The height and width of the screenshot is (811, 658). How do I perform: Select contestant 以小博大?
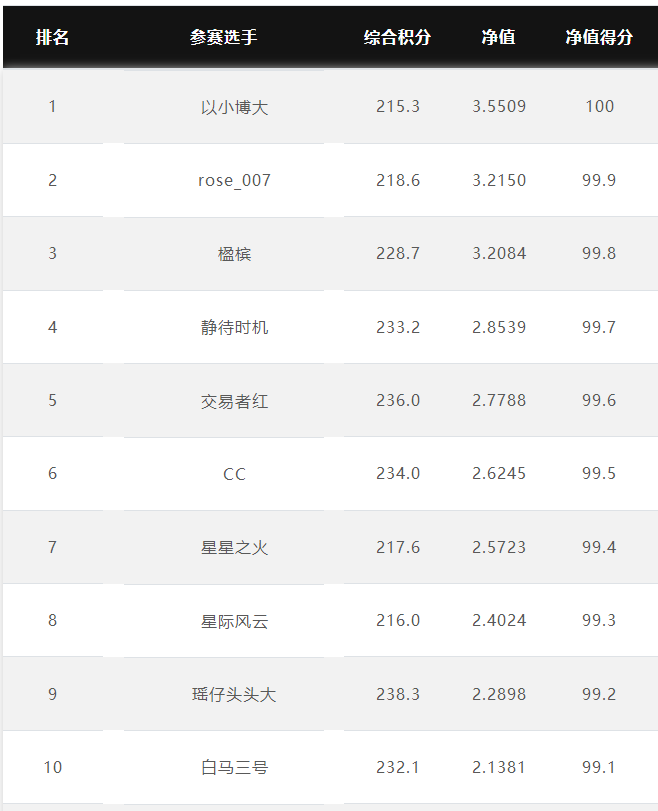click(234, 107)
